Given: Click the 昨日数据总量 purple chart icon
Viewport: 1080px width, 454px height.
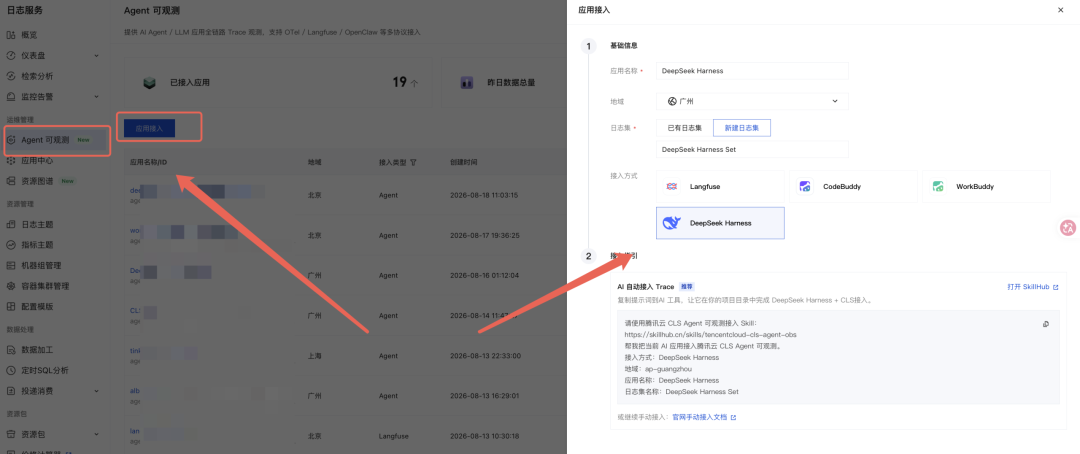Looking at the screenshot, I should [x=466, y=83].
